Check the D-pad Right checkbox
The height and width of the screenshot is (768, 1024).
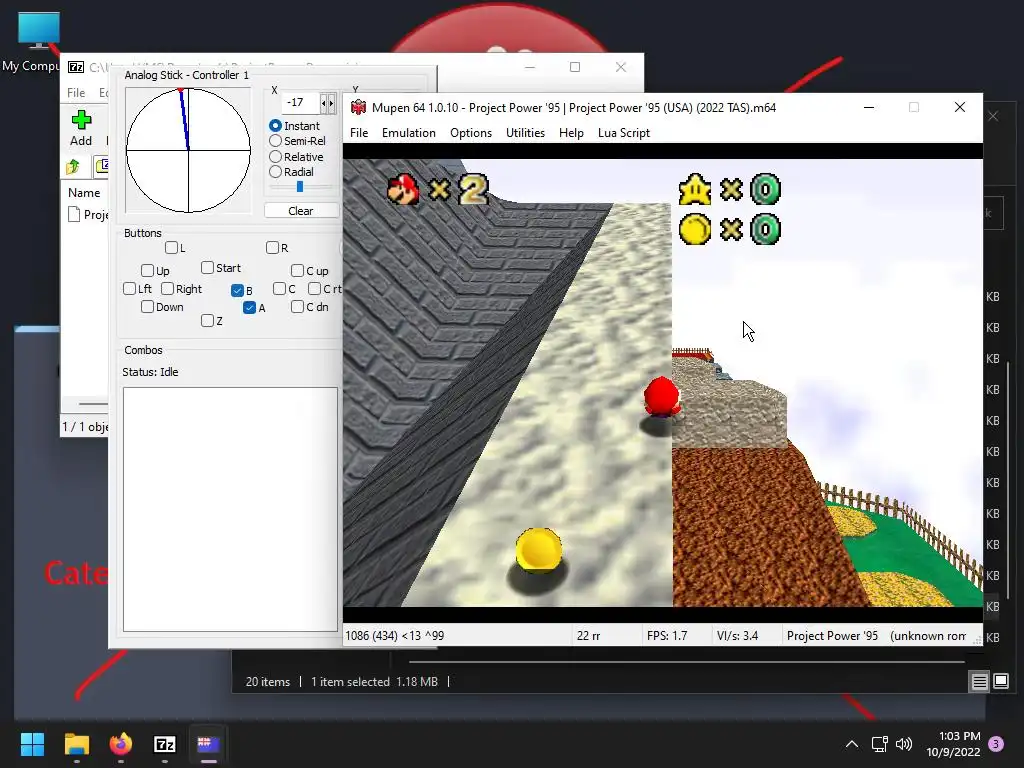[168, 289]
